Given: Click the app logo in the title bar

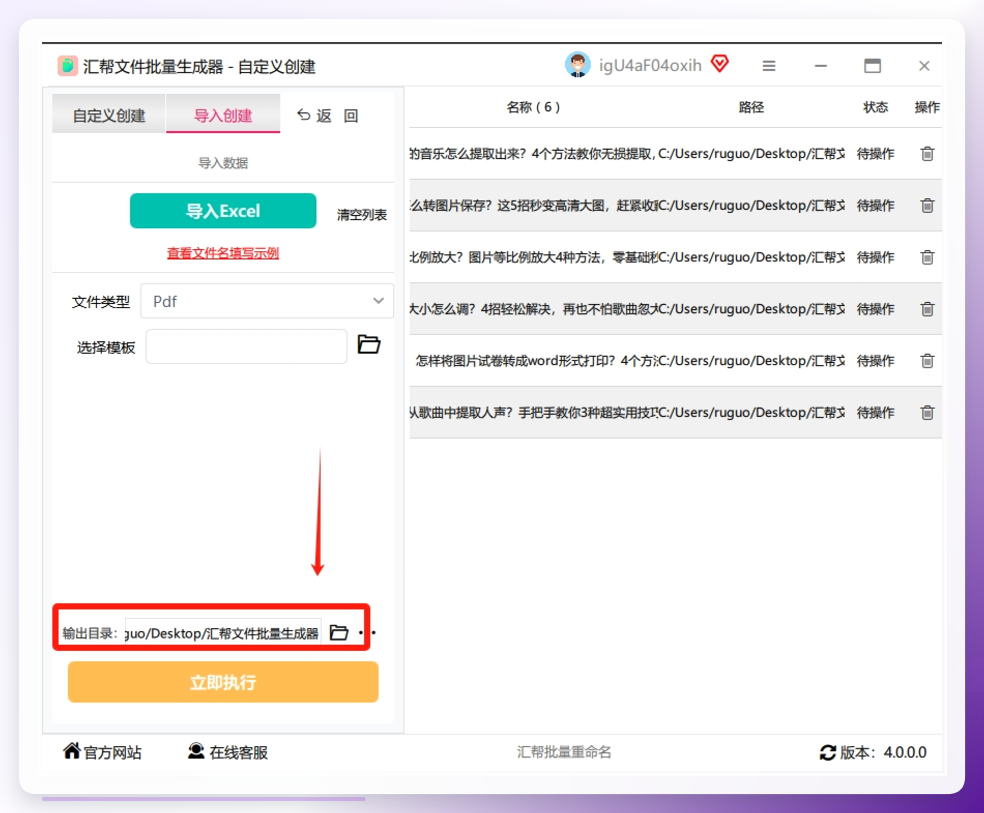Looking at the screenshot, I should point(67,66).
